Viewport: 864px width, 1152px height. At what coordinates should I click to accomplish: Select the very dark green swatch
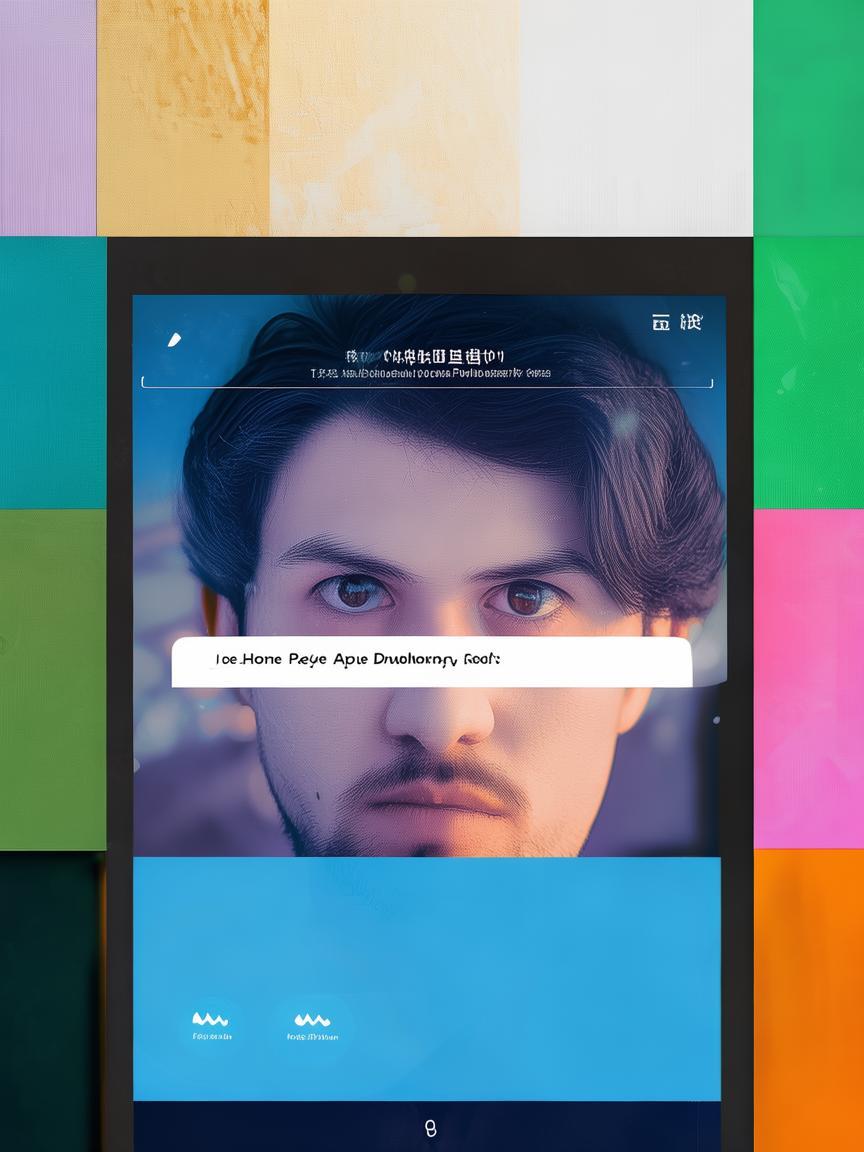pyautogui.click(x=50, y=1000)
